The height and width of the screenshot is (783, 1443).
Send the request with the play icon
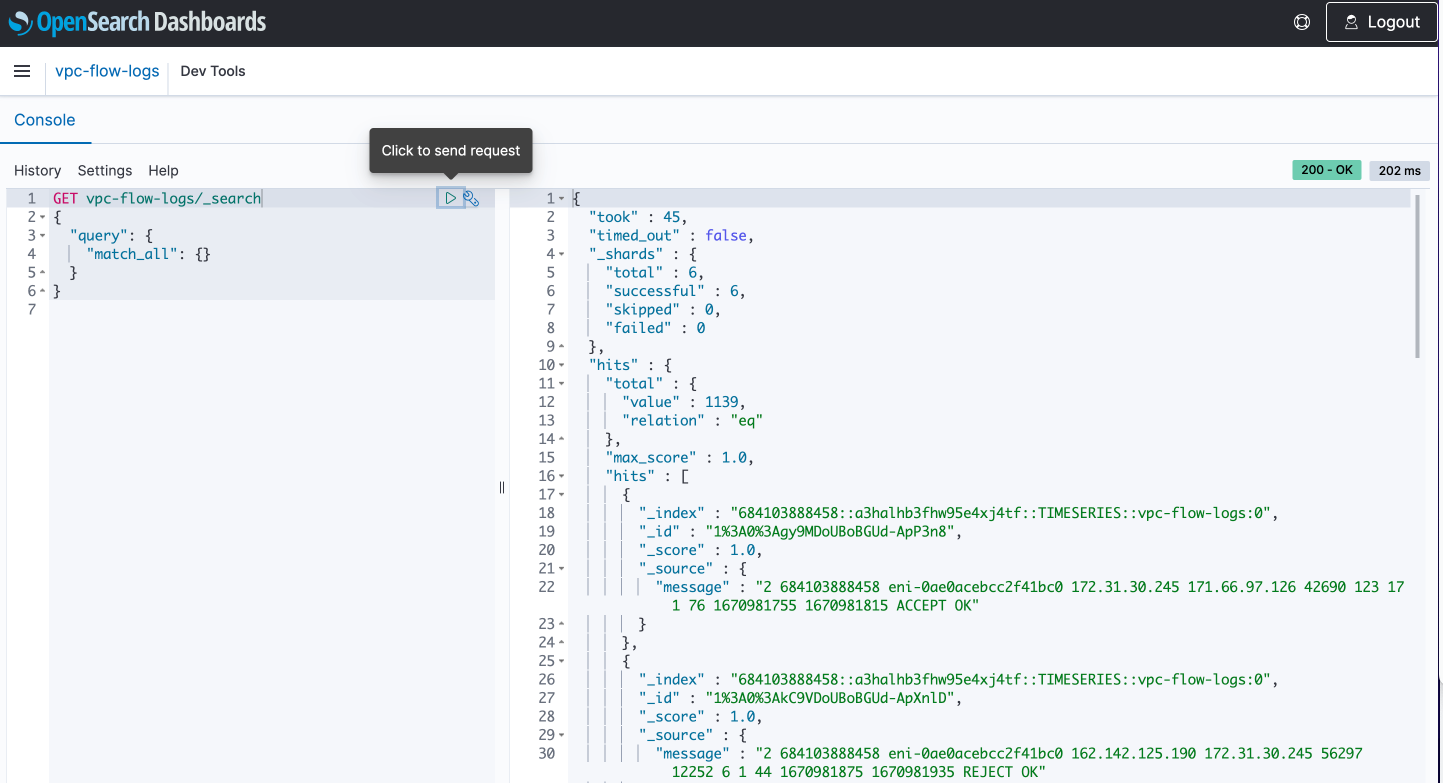click(x=451, y=198)
